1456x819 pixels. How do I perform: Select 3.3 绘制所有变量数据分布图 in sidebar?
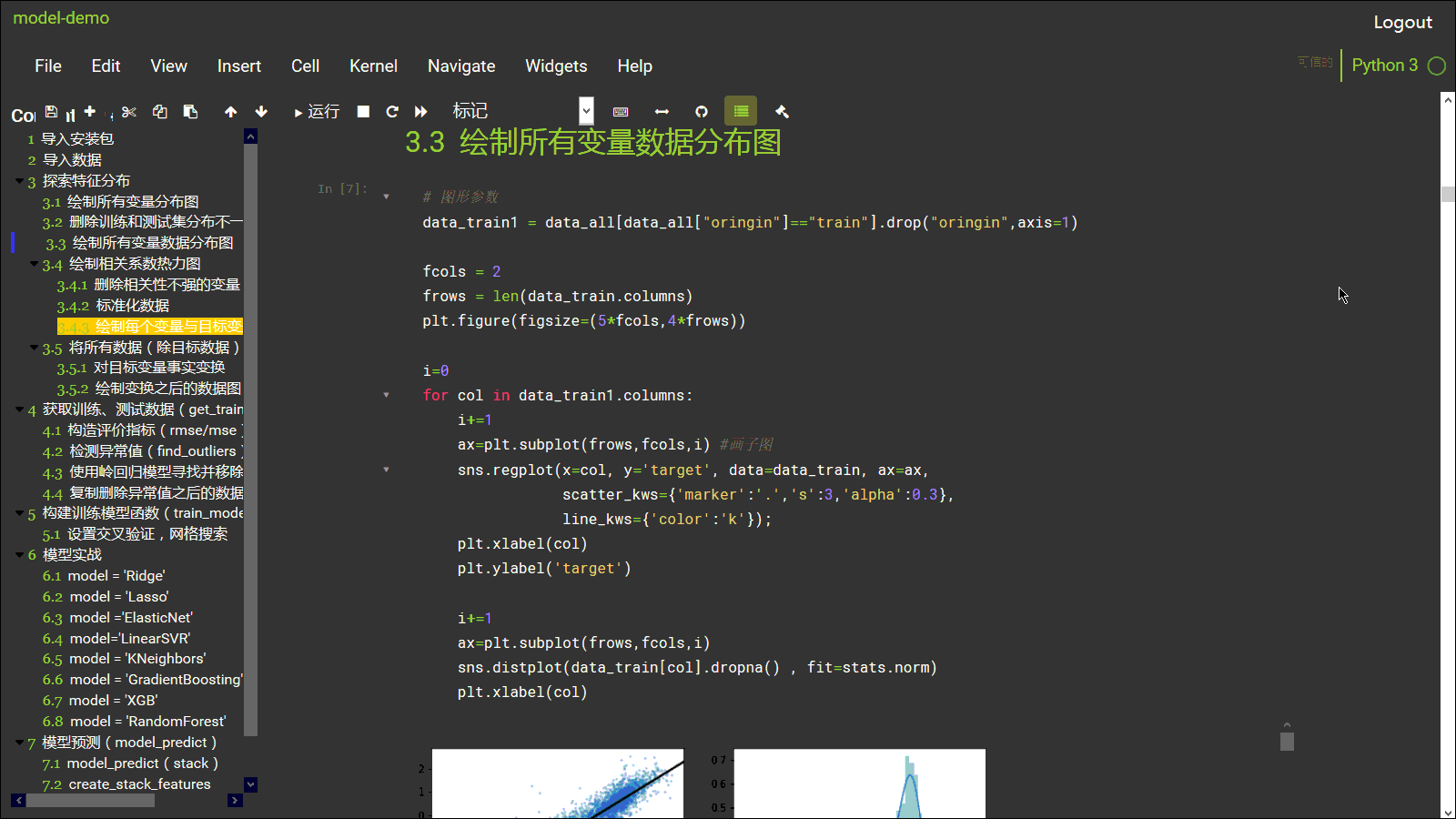139,243
